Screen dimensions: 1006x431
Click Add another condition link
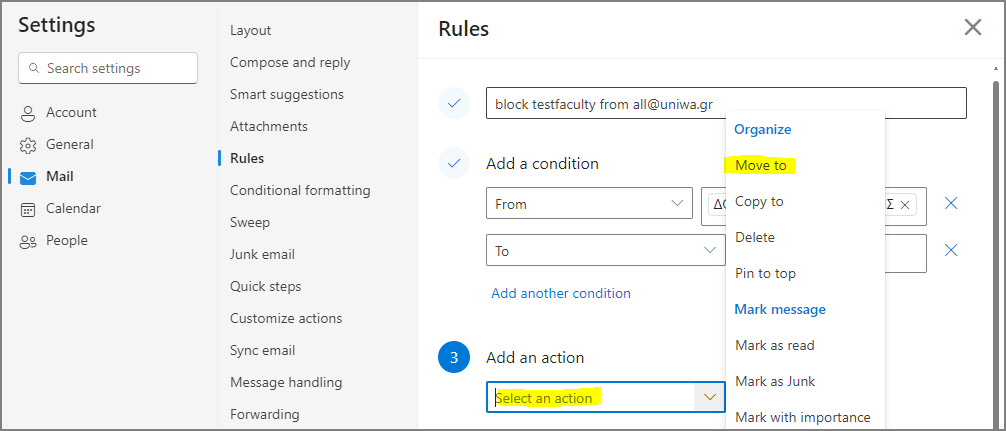pyautogui.click(x=561, y=293)
